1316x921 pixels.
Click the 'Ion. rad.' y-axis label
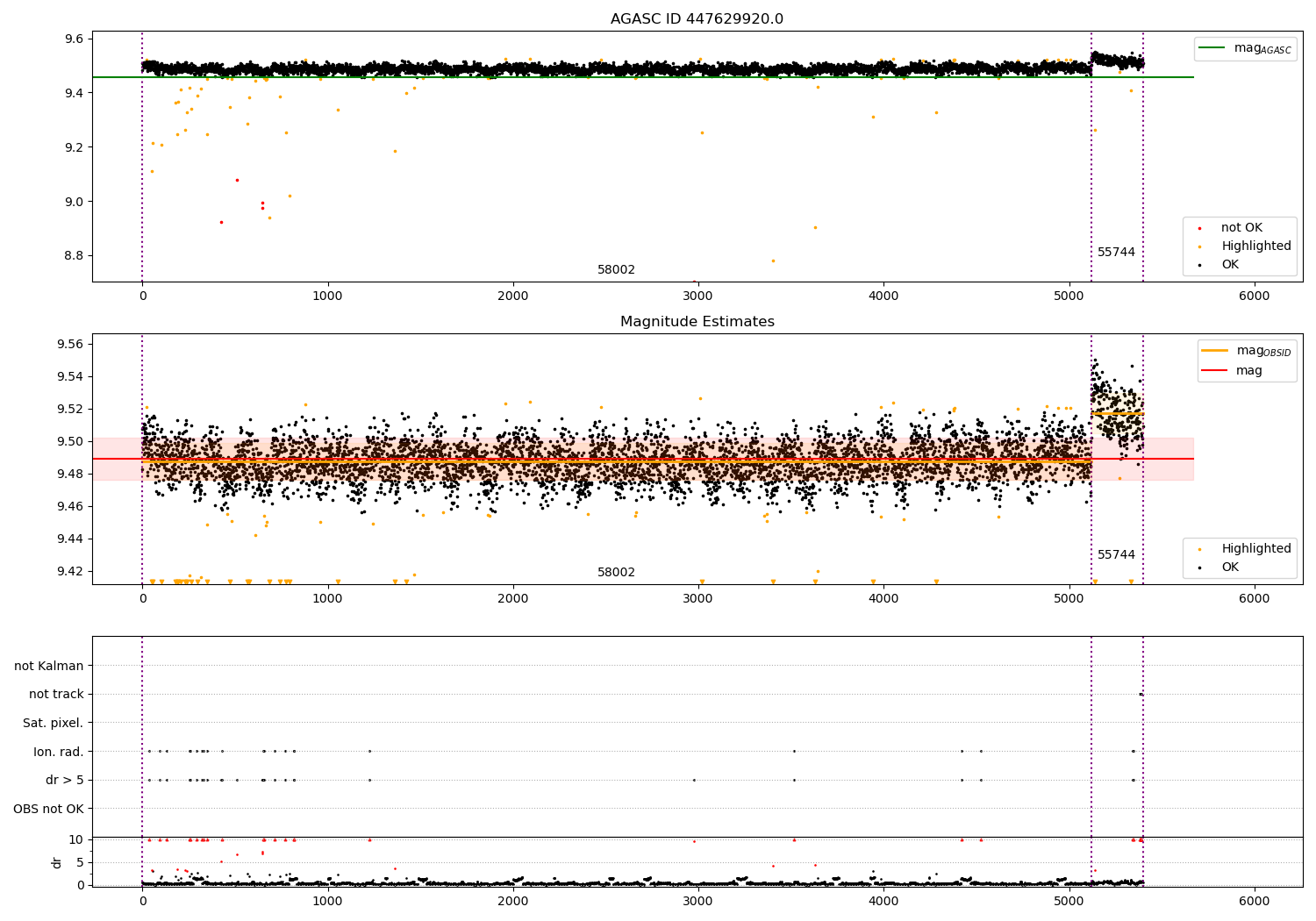pos(59,752)
